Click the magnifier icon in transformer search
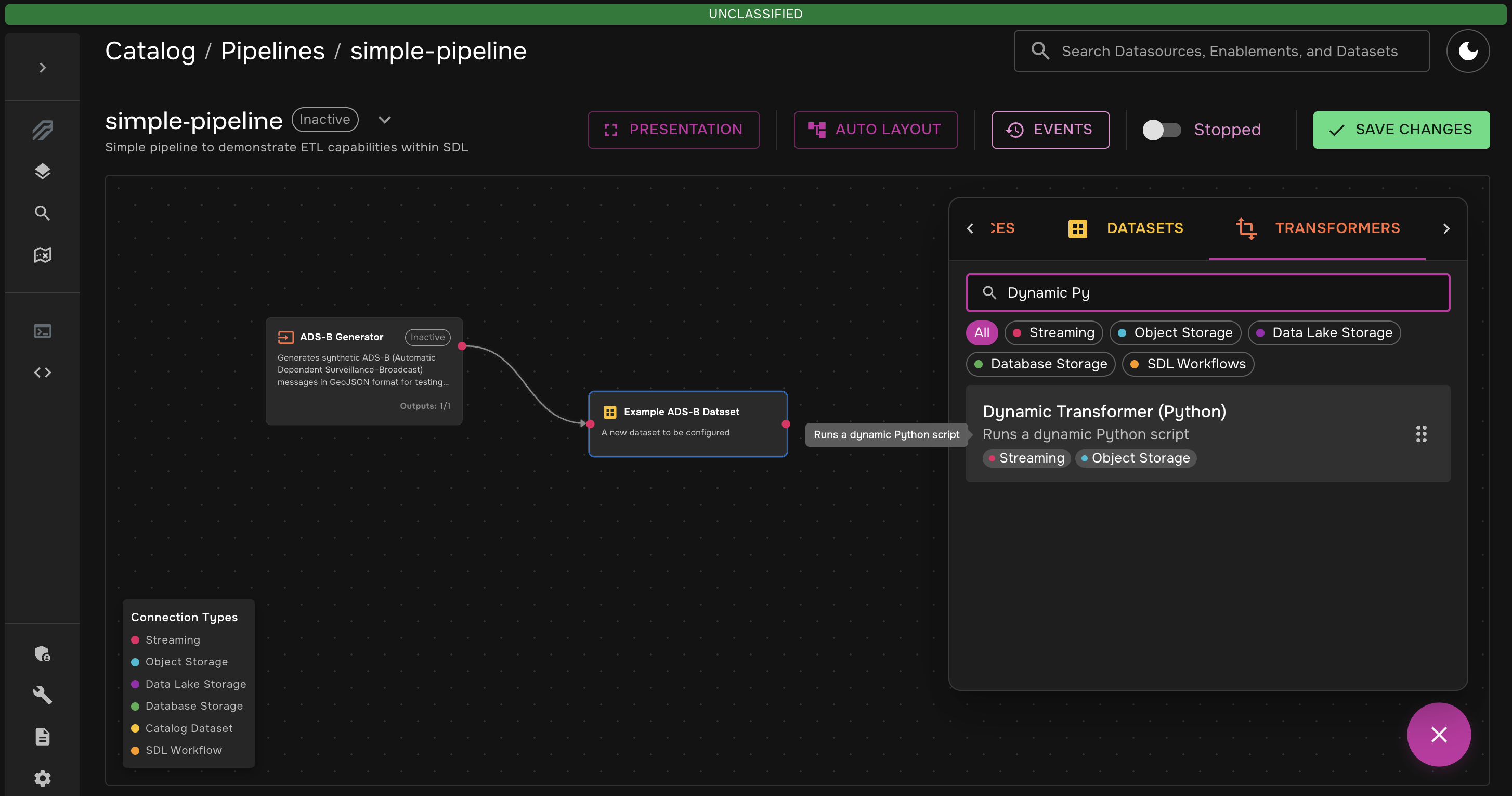Image resolution: width=1512 pixels, height=796 pixels. click(989, 292)
